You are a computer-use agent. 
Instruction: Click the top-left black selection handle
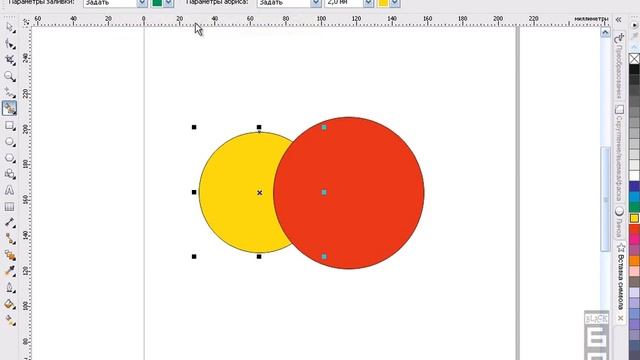pyautogui.click(x=194, y=127)
